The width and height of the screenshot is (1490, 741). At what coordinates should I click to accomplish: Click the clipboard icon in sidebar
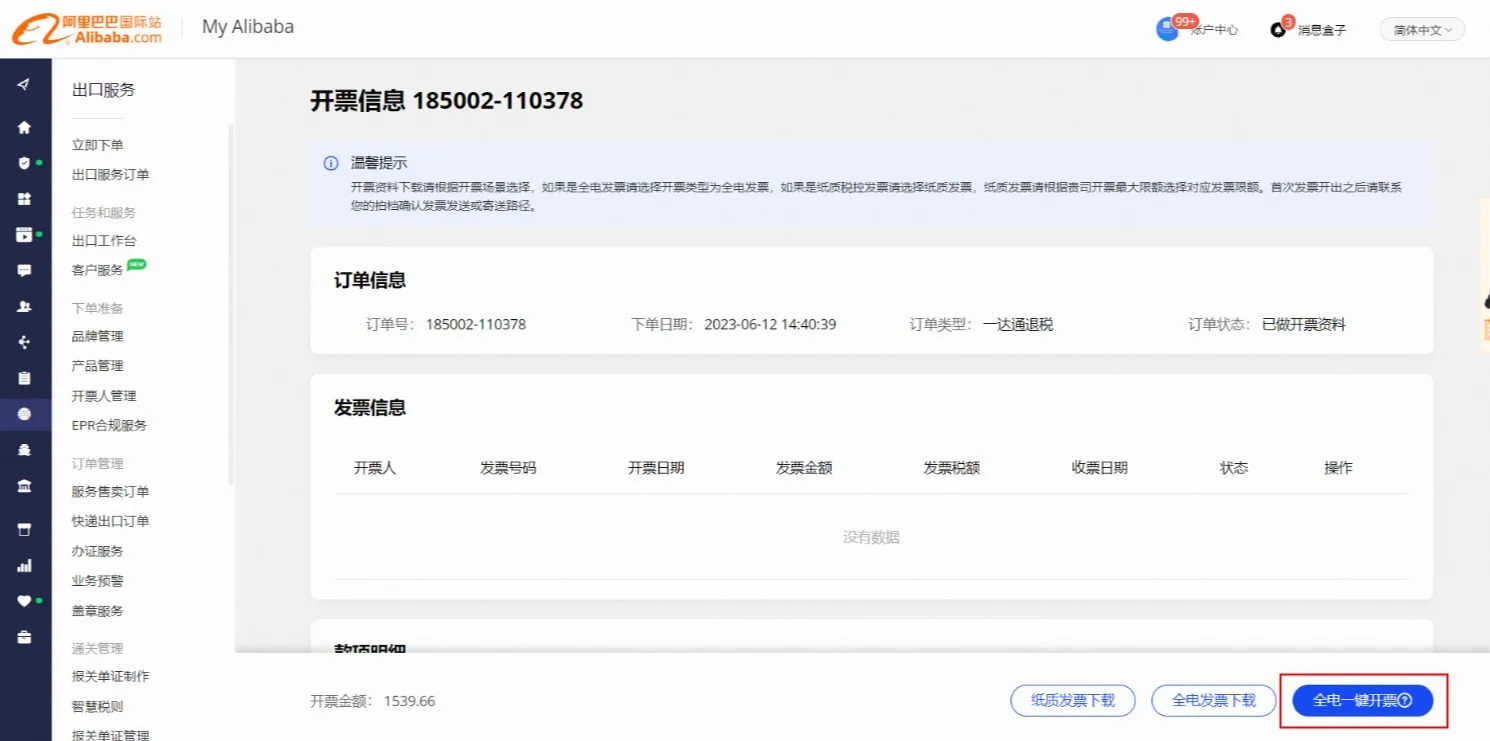24,378
